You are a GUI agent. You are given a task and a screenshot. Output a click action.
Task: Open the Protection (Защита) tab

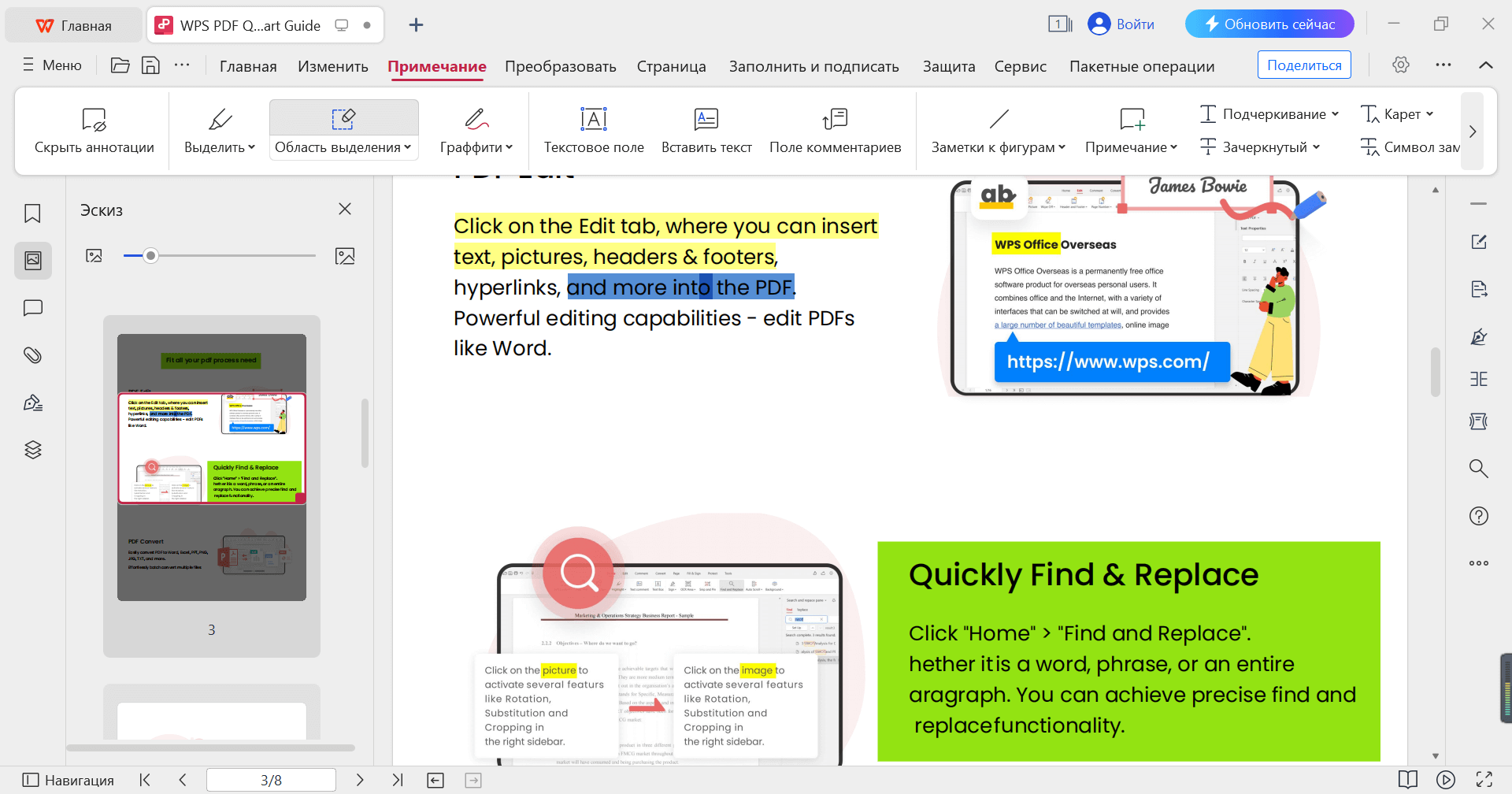pos(948,66)
